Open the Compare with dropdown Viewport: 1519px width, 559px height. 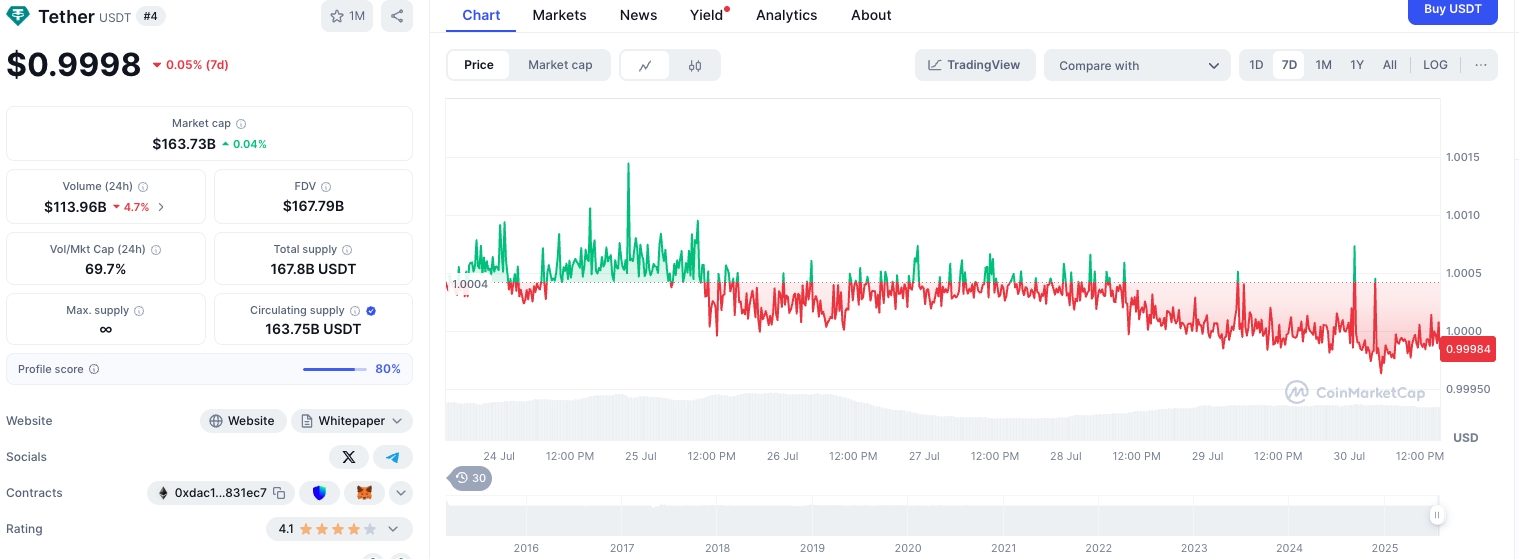1138,66
